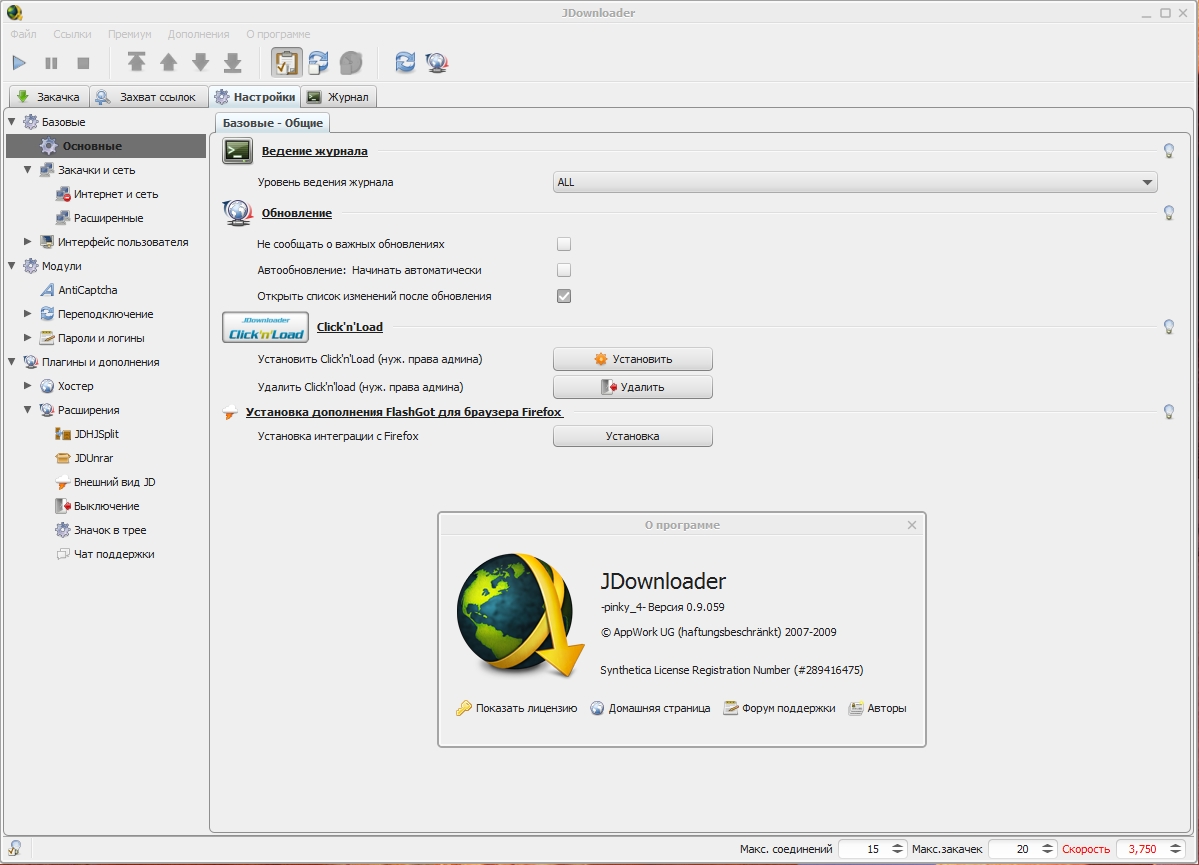Click help bulb next to FlashGot section
The width and height of the screenshot is (1199, 865).
coord(1168,411)
